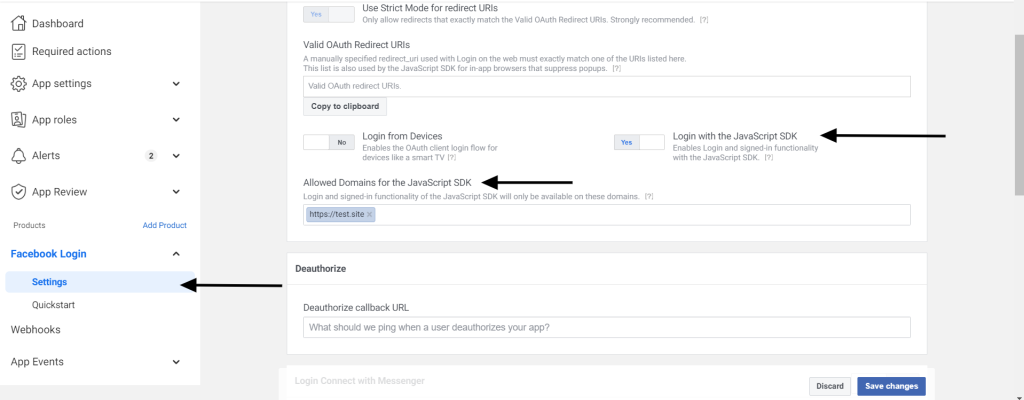Click the page vertical scrollbar

(x=1019, y=114)
